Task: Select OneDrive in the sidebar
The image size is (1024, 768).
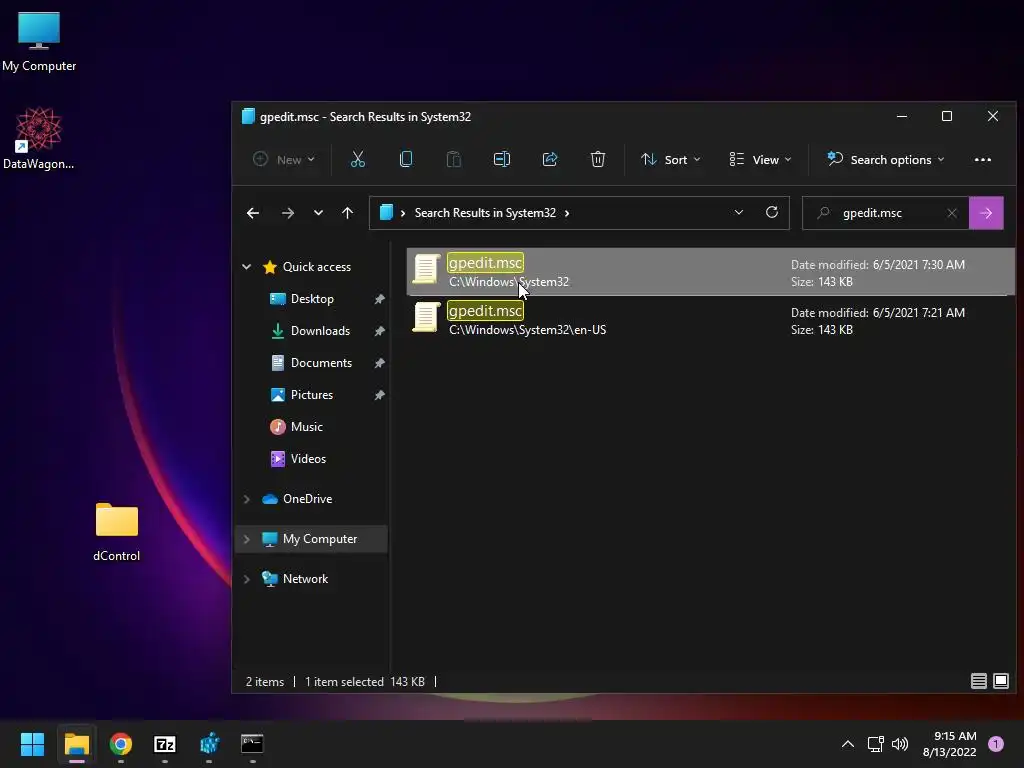Action: click(x=306, y=498)
